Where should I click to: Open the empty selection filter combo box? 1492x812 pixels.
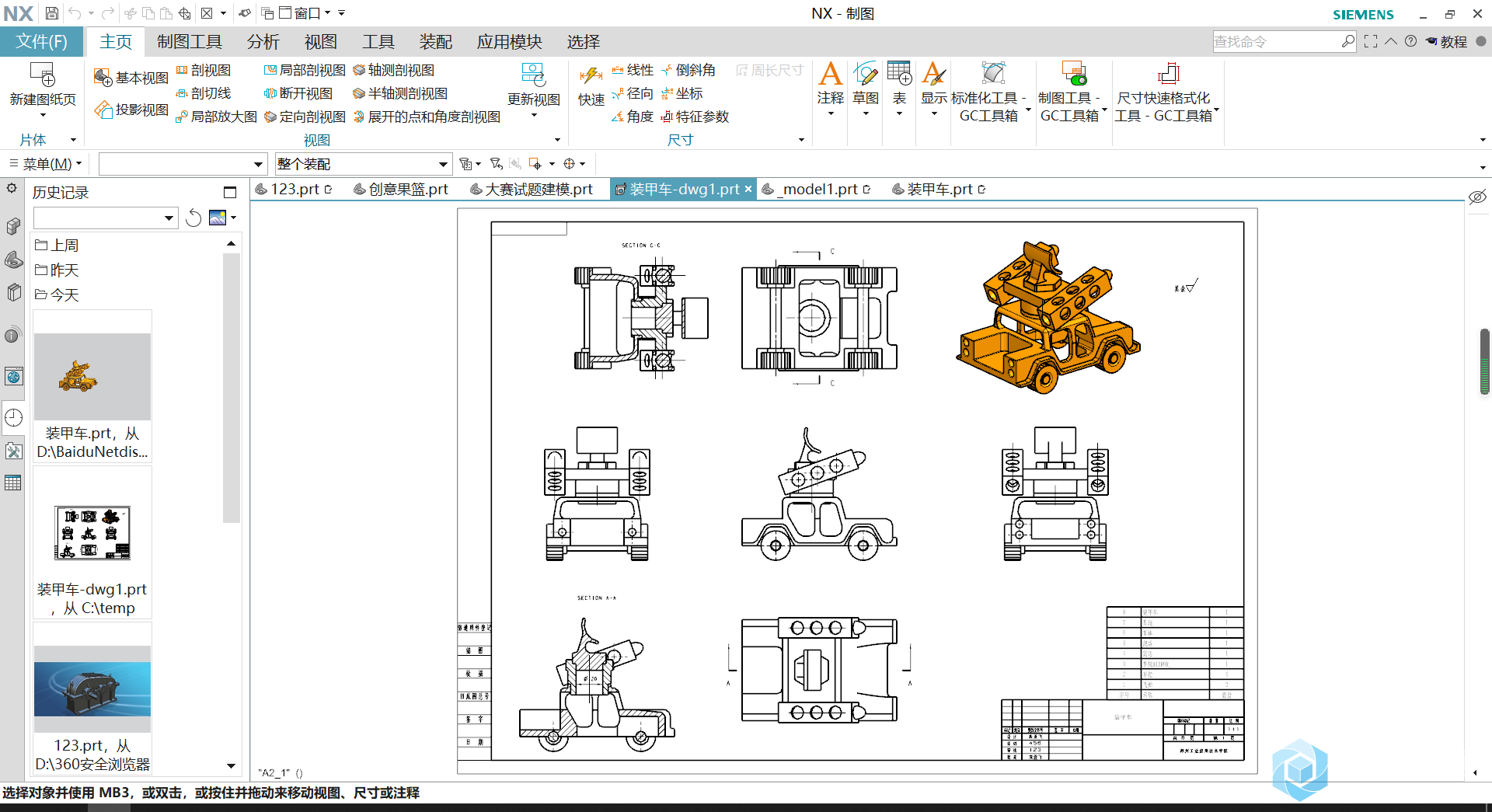tap(183, 164)
